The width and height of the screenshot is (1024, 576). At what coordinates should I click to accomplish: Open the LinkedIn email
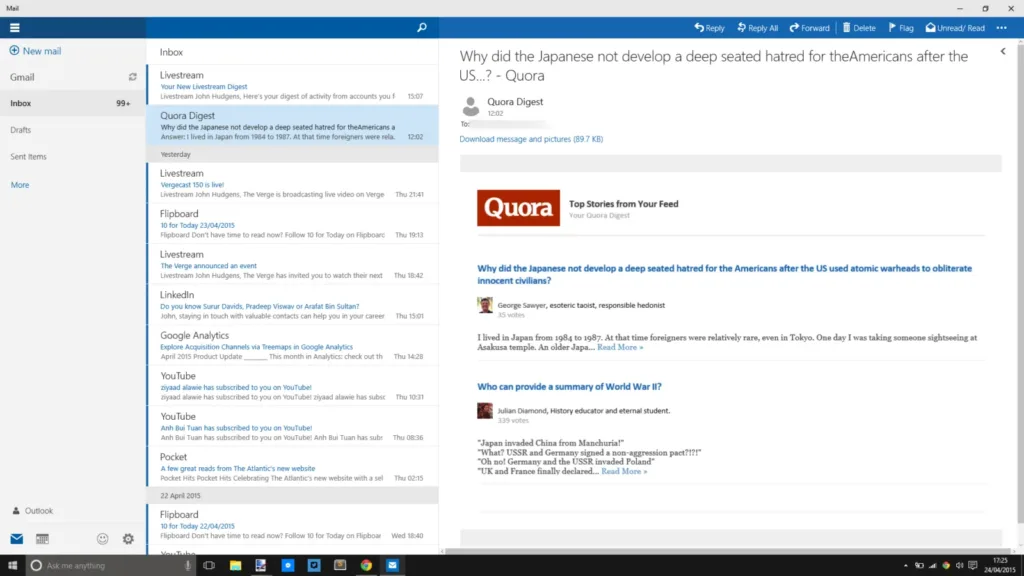point(293,304)
